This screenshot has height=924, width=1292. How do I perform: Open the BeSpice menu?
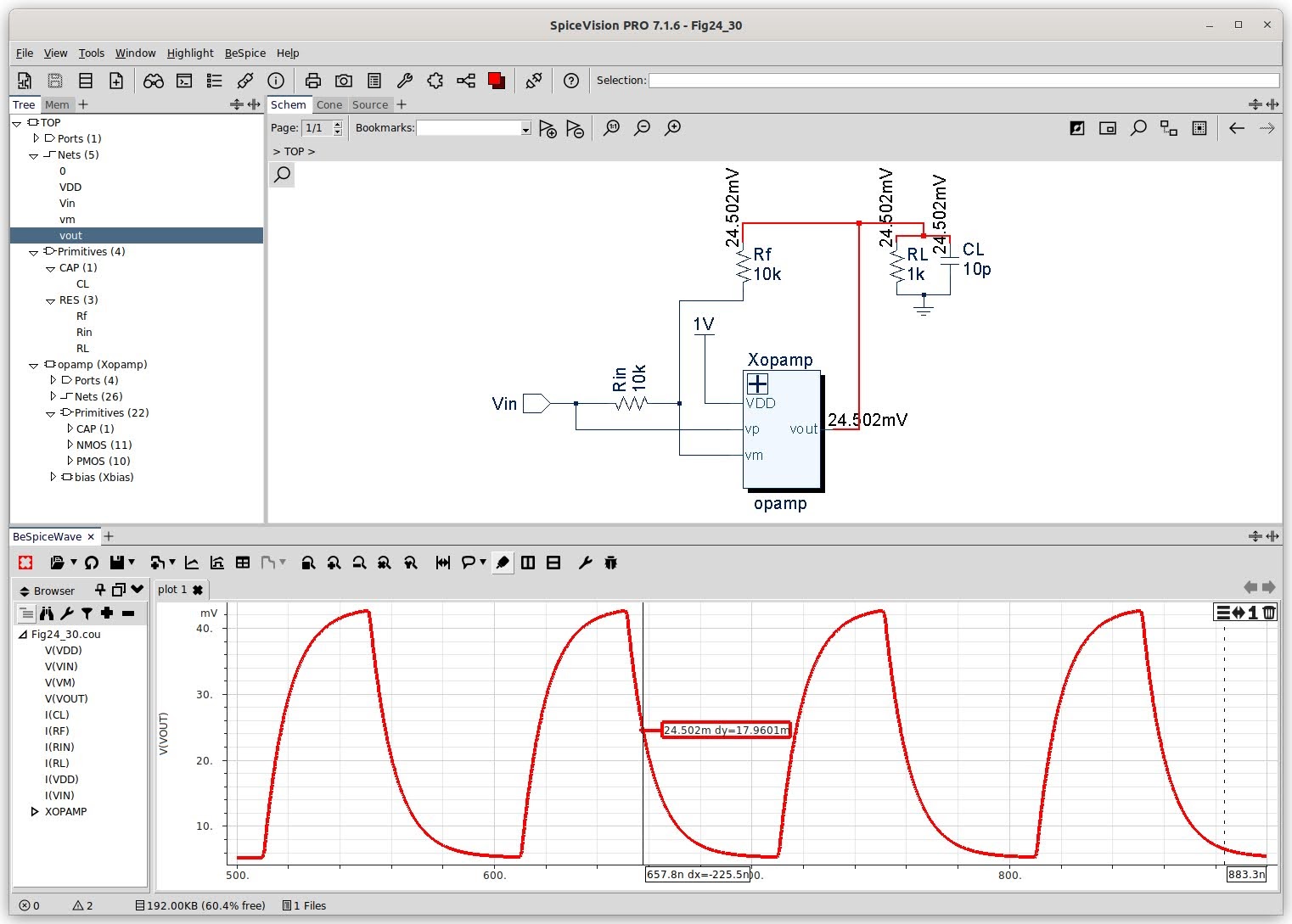(x=244, y=53)
